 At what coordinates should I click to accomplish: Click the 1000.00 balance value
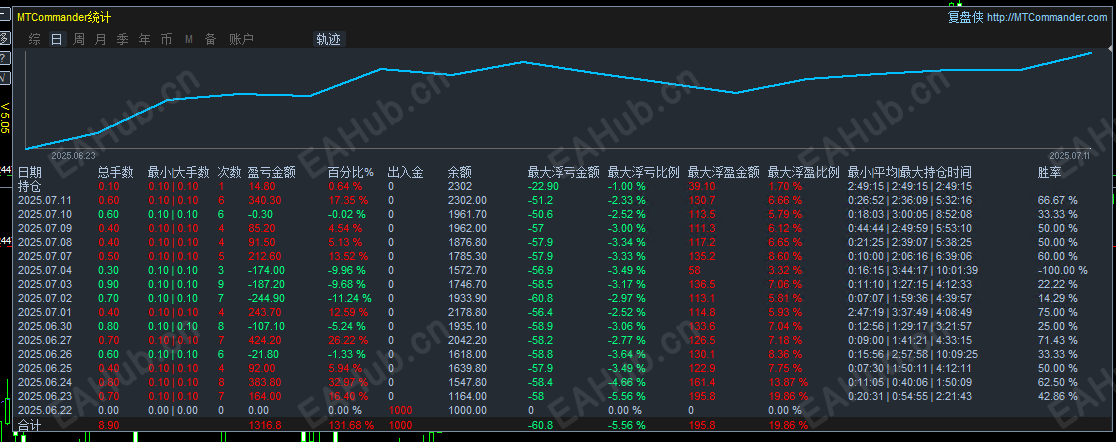(x=467, y=411)
